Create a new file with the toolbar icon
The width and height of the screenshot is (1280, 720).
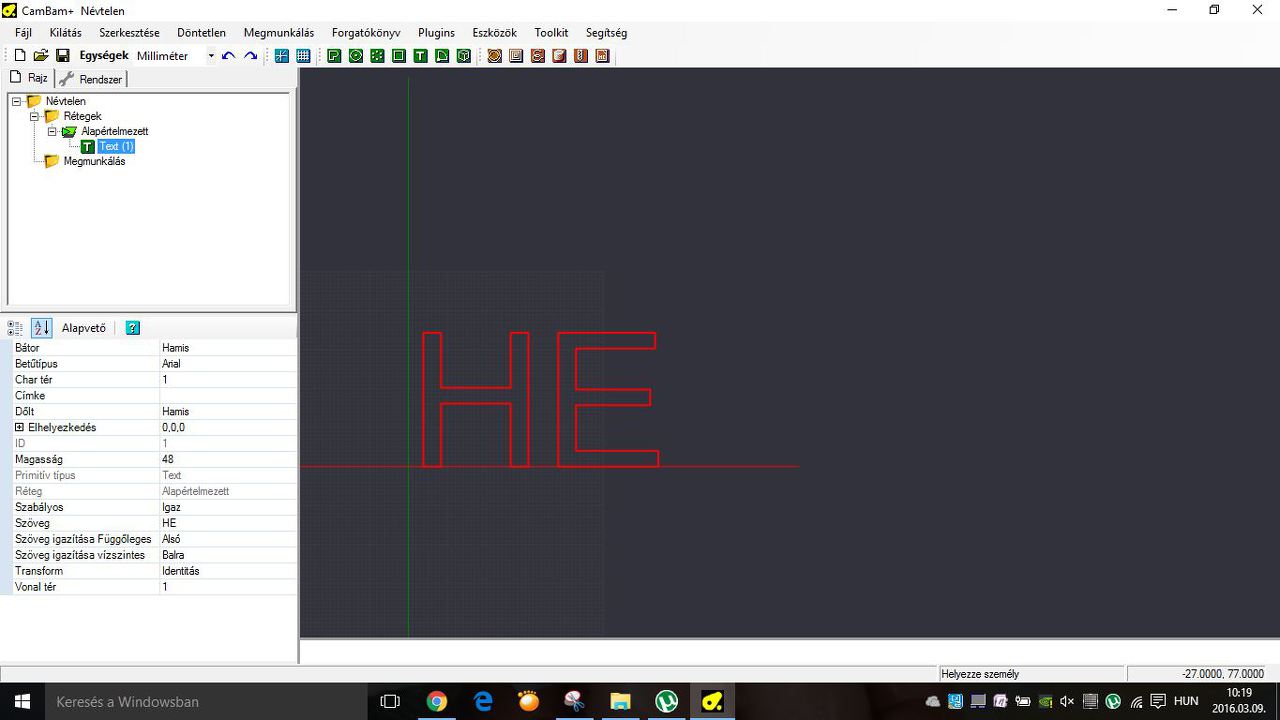19,56
